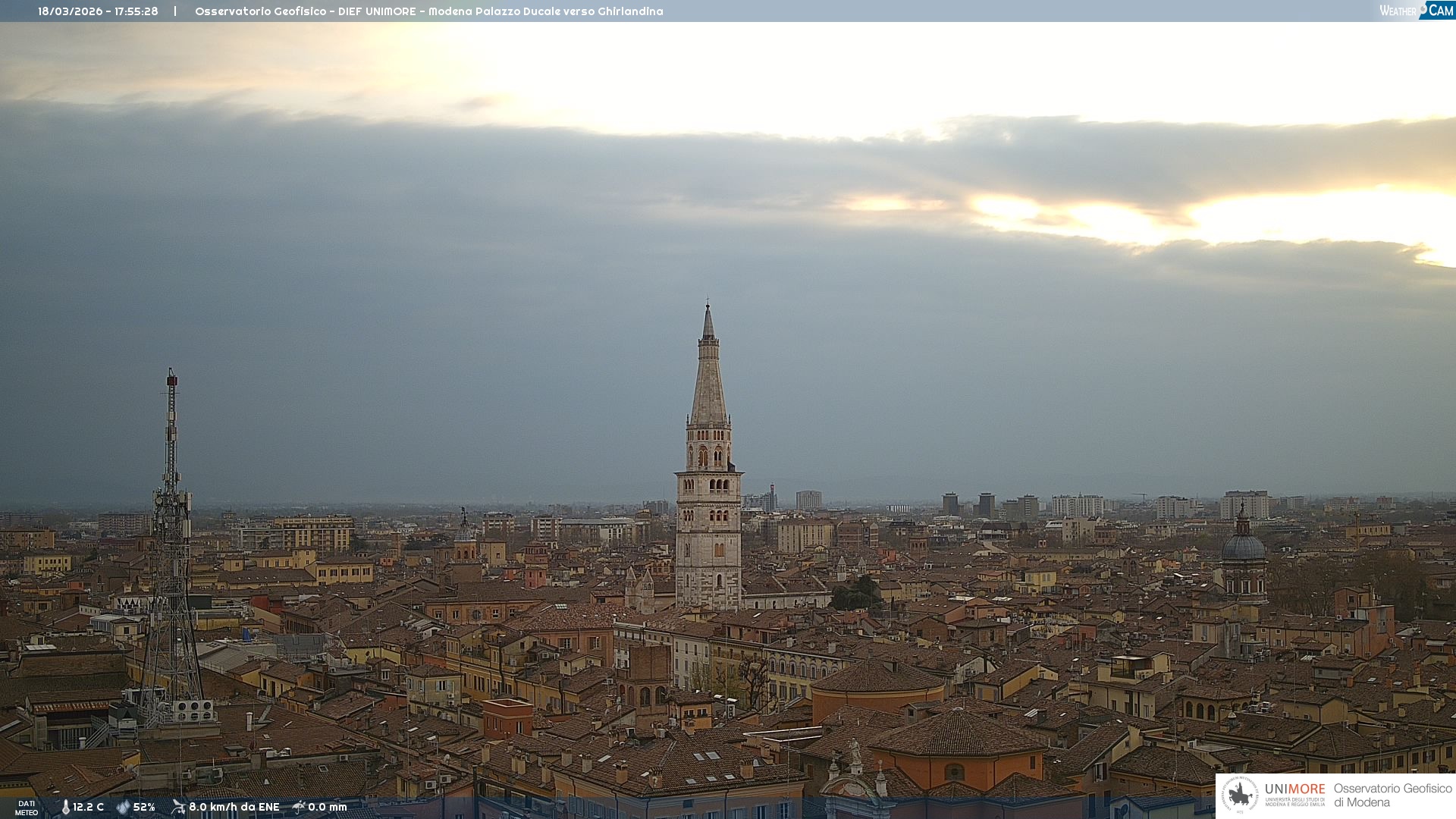The height and width of the screenshot is (819, 1456).
Task: Click the UNIMORE circular seal emblem
Action: click(1240, 795)
